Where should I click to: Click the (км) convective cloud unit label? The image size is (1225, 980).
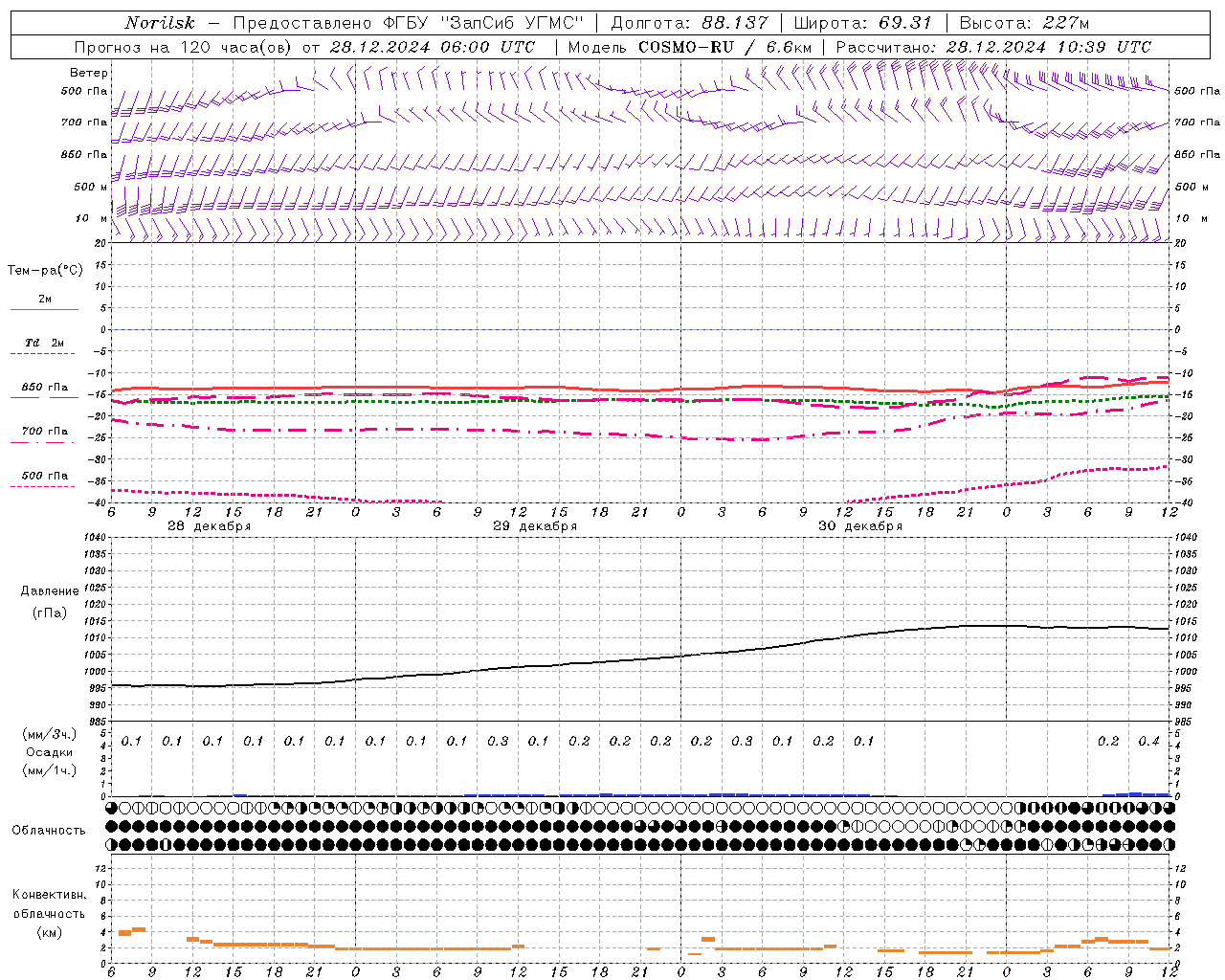point(49,932)
